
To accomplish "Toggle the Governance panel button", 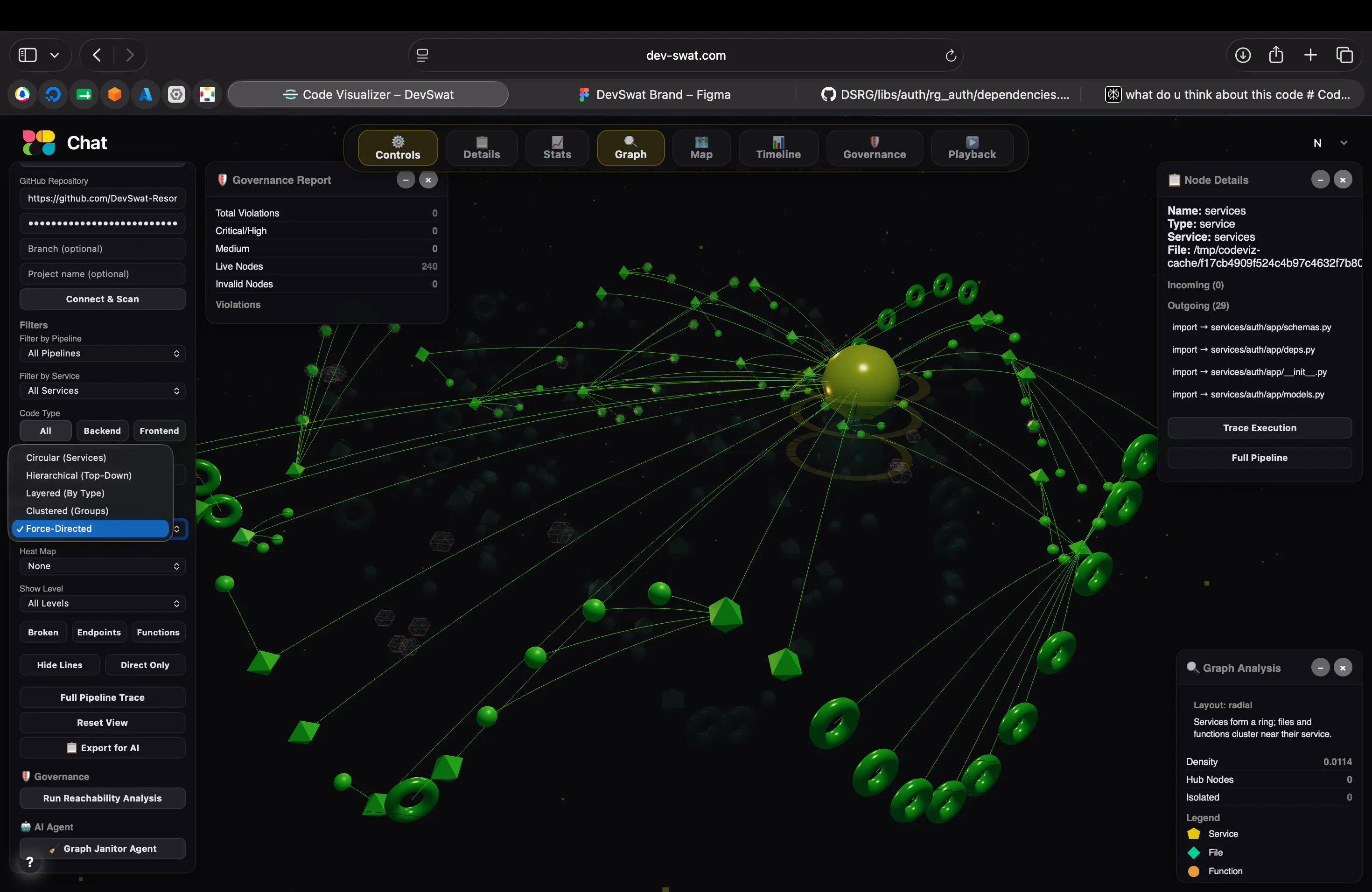I will 875,147.
